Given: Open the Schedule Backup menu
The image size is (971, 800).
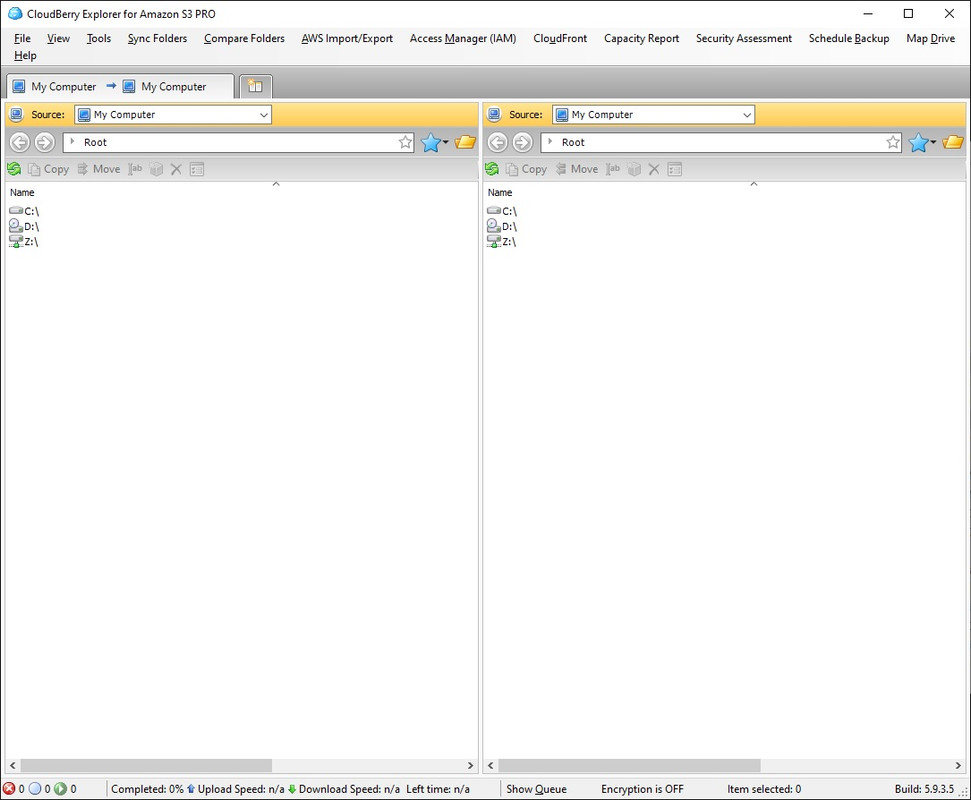Looking at the screenshot, I should 848,38.
